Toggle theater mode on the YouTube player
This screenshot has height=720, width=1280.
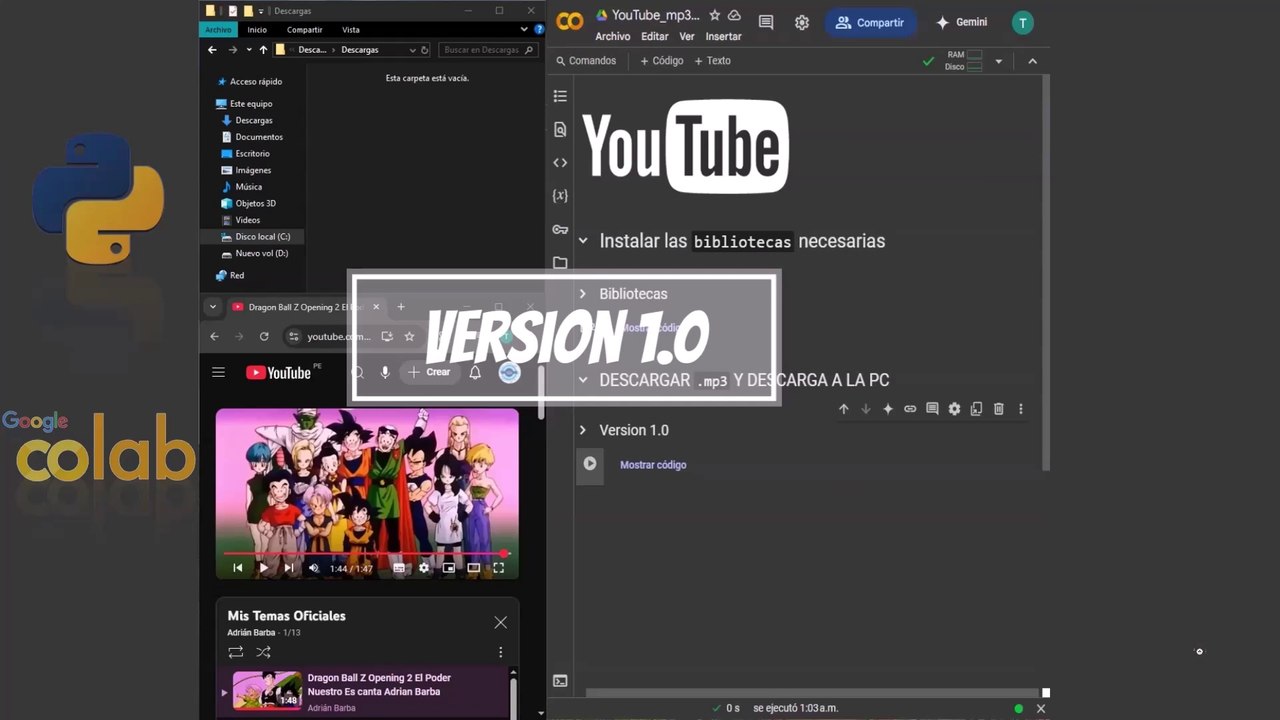(x=474, y=568)
